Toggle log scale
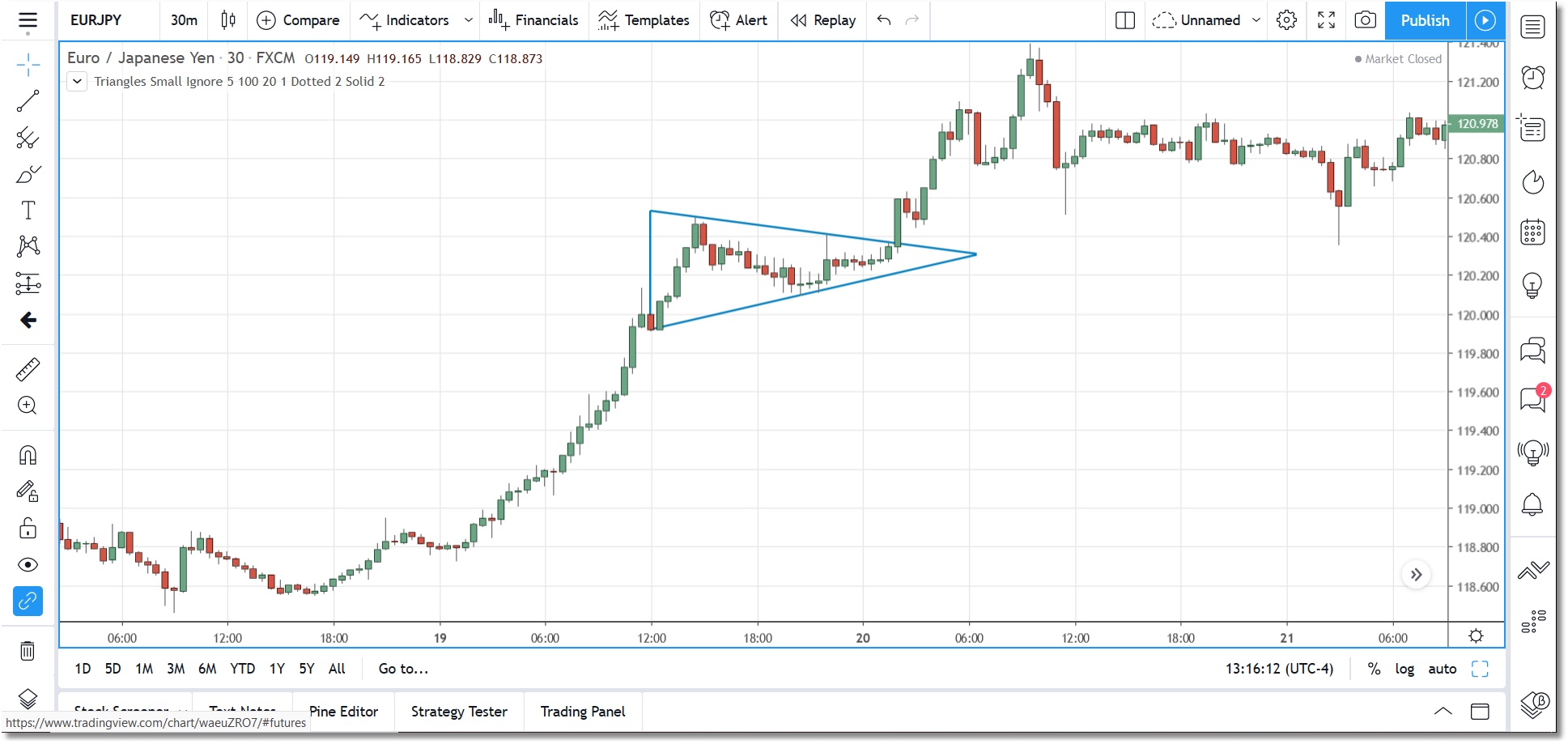The height and width of the screenshot is (744, 1568). coord(1404,669)
